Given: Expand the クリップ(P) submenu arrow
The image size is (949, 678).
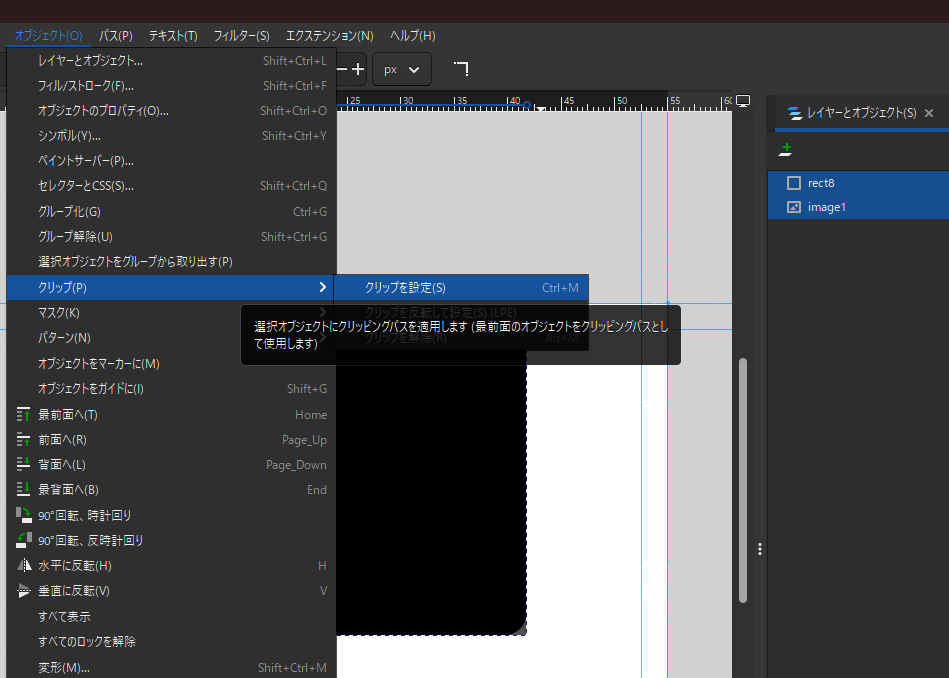Looking at the screenshot, I should (x=322, y=287).
